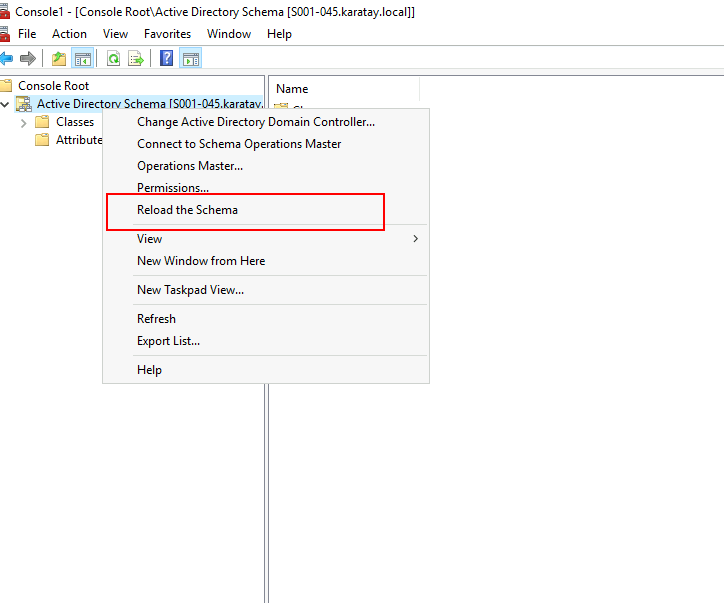
Task: Click the Classes folder icon
Action: (42, 122)
